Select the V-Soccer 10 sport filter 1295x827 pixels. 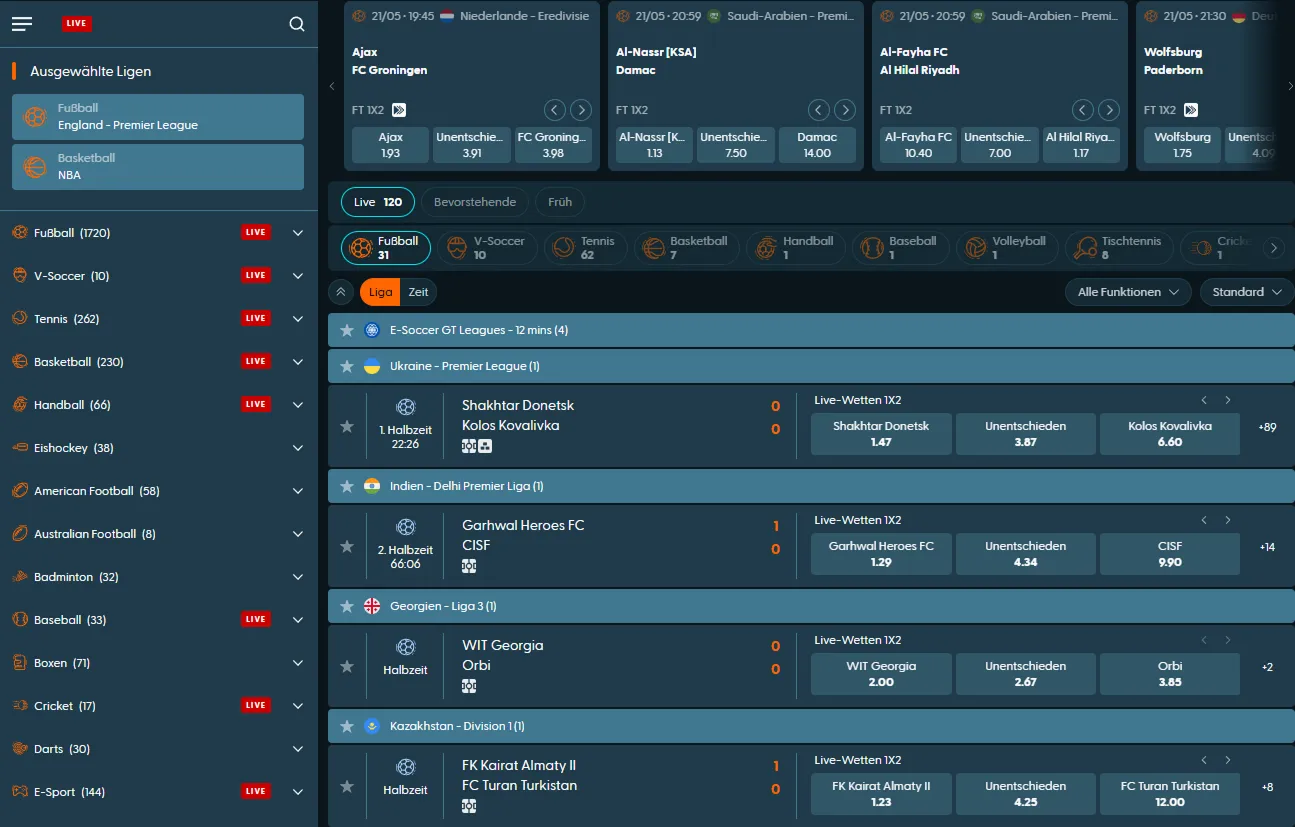487,248
